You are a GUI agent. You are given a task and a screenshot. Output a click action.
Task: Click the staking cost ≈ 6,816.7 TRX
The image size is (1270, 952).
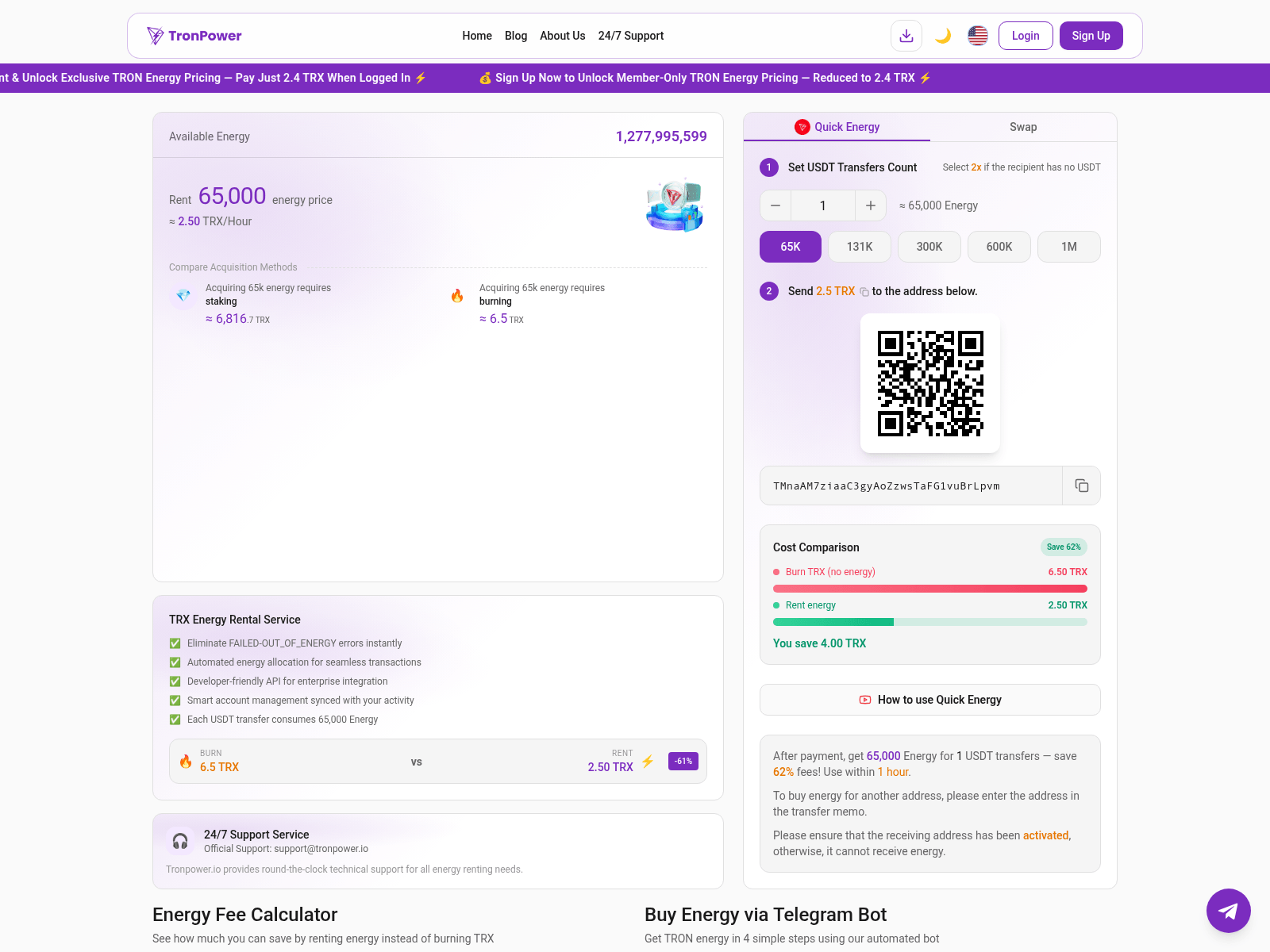[237, 319]
